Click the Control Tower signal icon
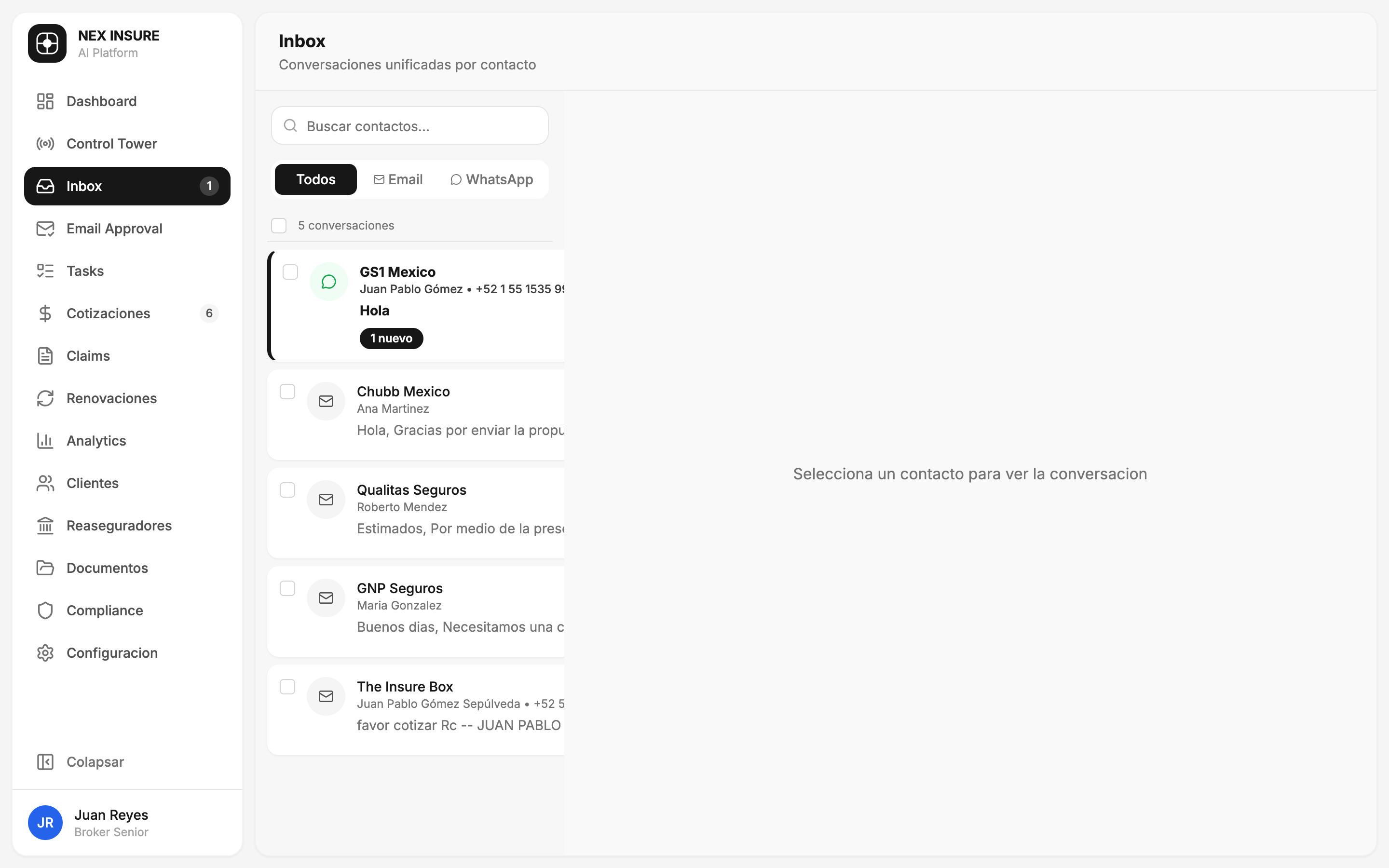This screenshot has width=1389, height=868. 45,144
